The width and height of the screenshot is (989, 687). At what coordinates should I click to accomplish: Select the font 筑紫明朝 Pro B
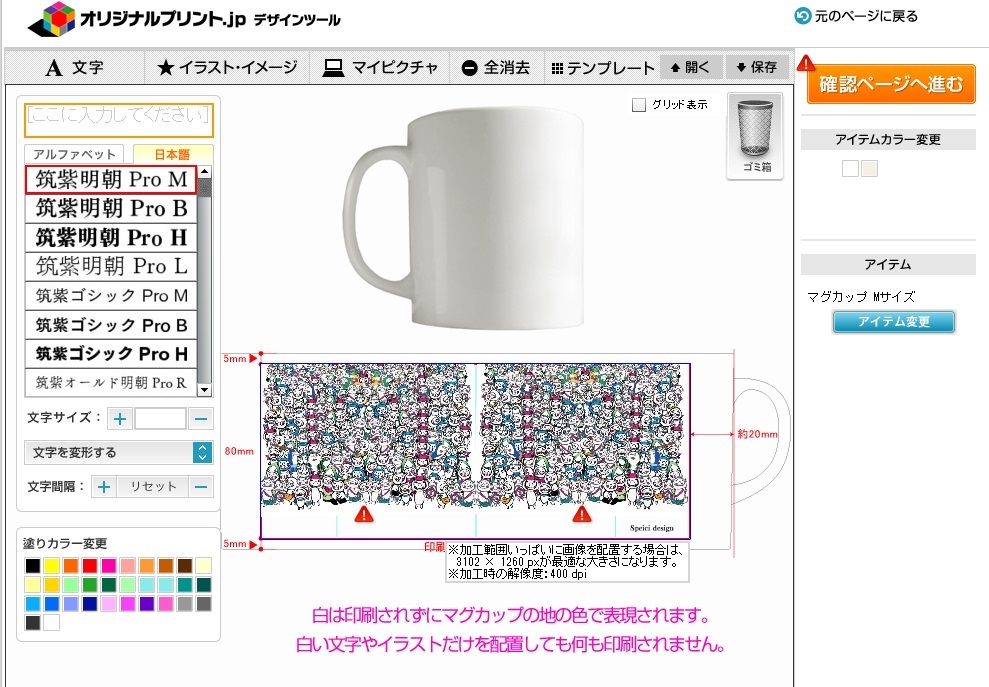tap(111, 208)
